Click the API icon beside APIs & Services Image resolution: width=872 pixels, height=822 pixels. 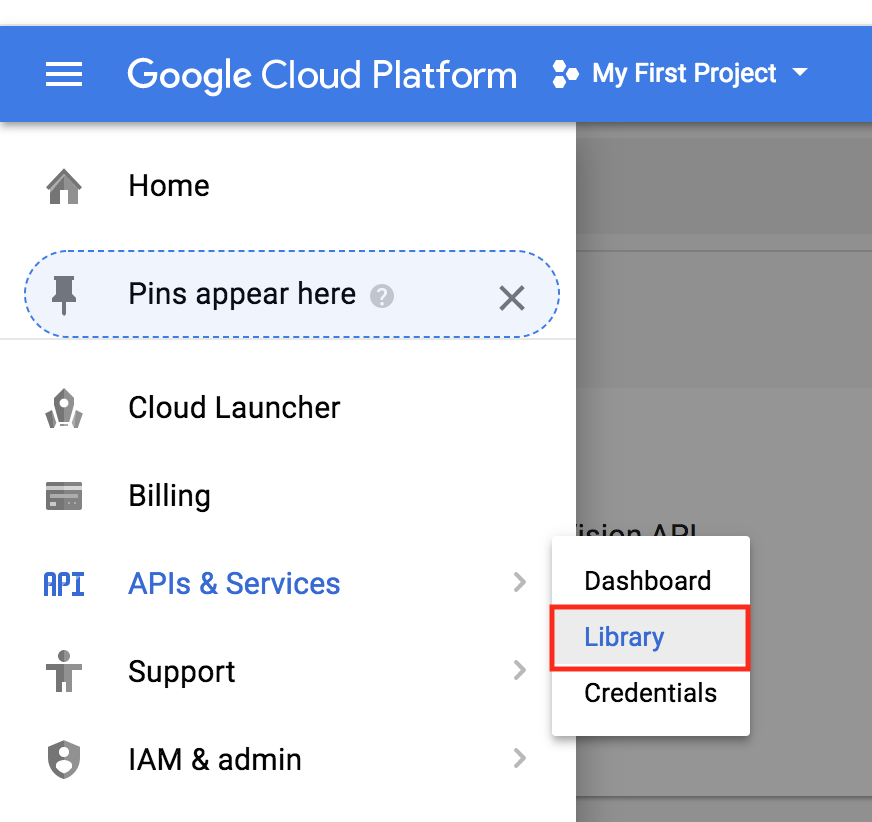64,584
